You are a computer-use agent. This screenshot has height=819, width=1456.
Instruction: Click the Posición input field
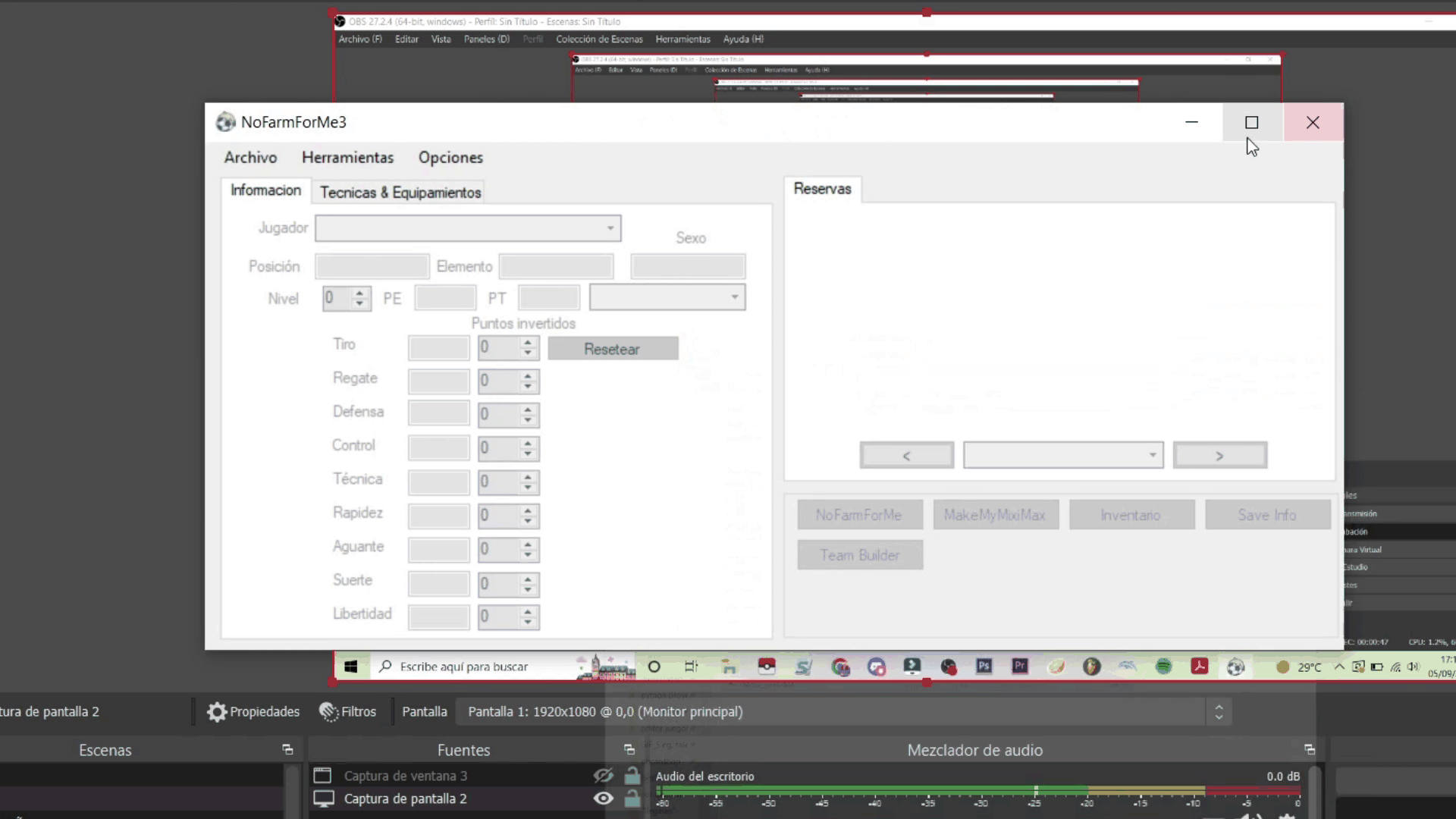point(372,266)
